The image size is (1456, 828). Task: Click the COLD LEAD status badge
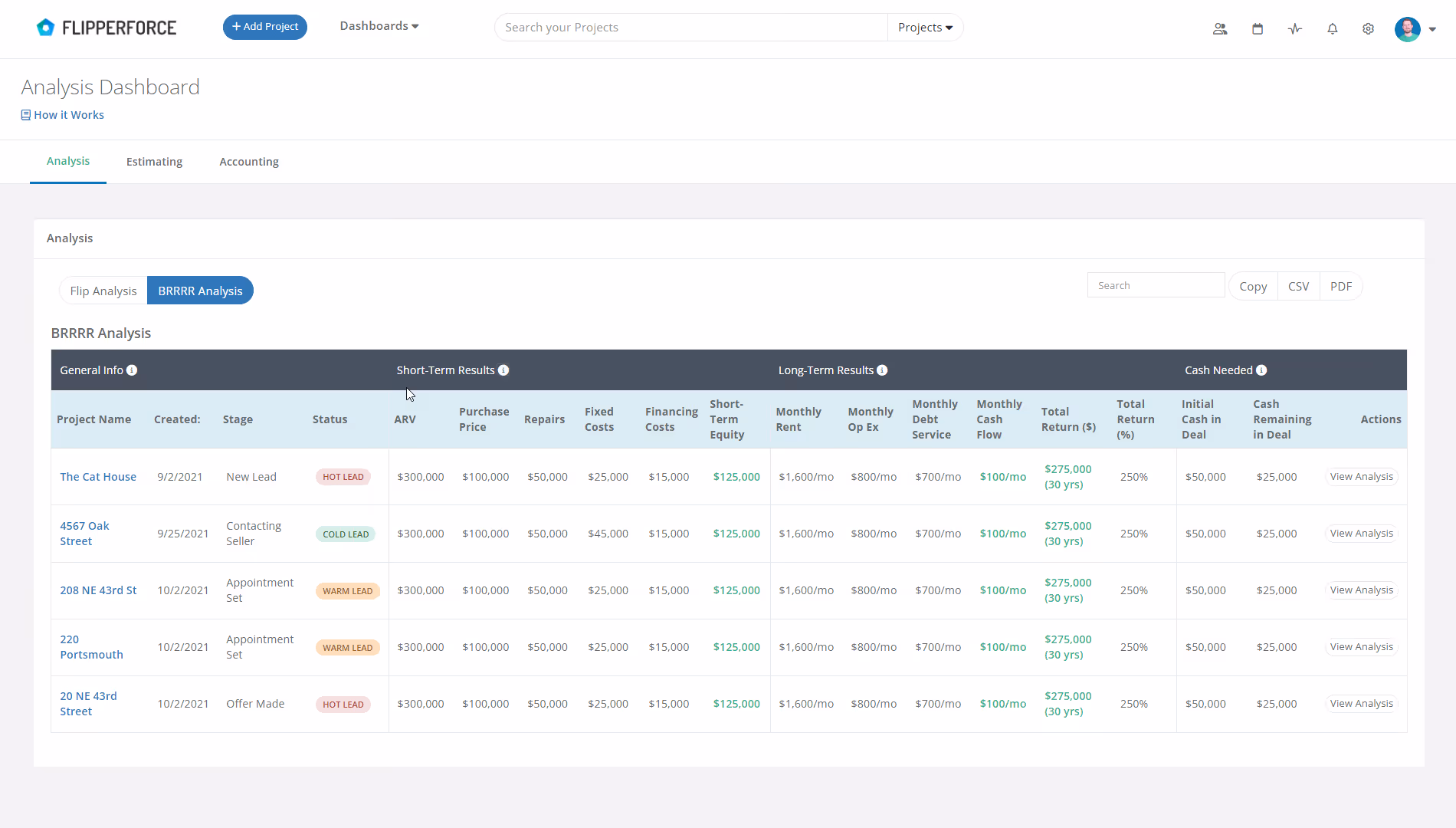point(346,534)
